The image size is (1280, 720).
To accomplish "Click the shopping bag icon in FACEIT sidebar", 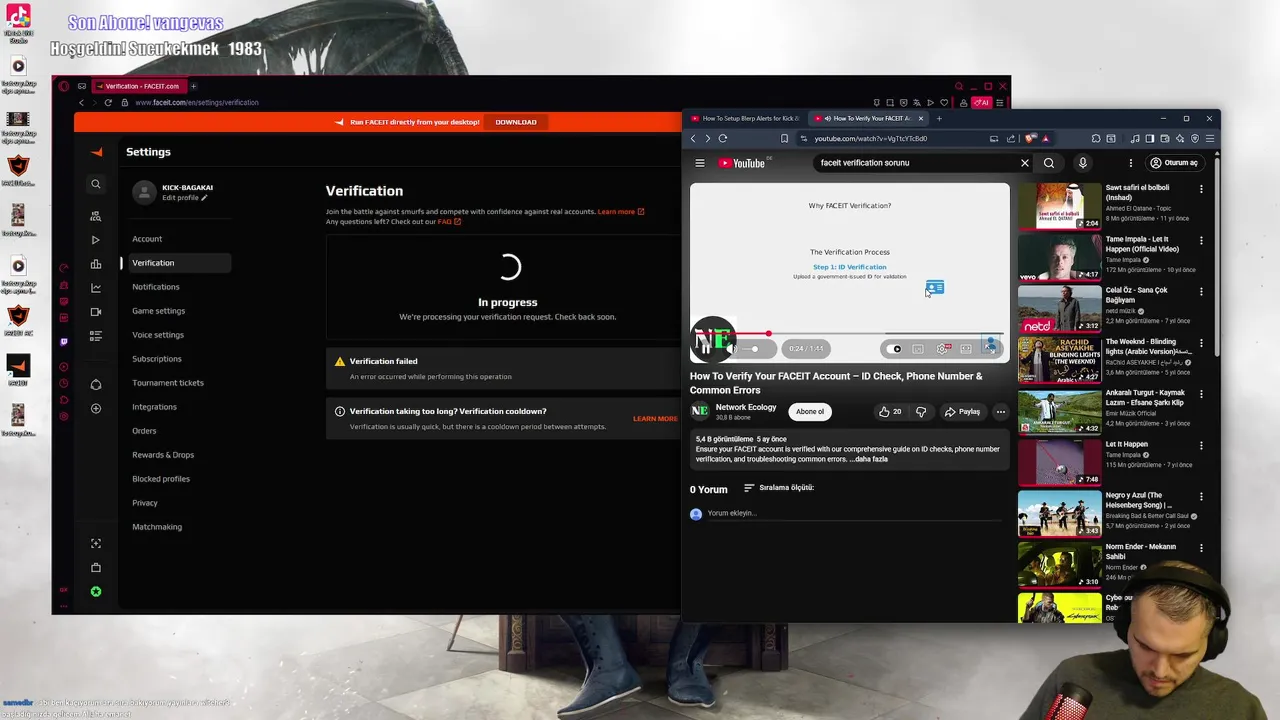I will click(96, 567).
